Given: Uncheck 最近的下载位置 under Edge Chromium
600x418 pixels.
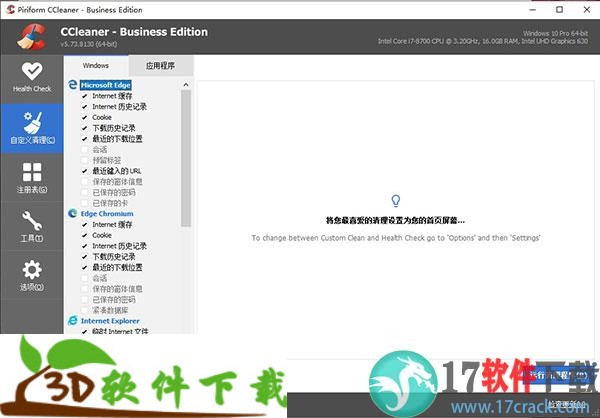Looking at the screenshot, I should coord(85,268).
